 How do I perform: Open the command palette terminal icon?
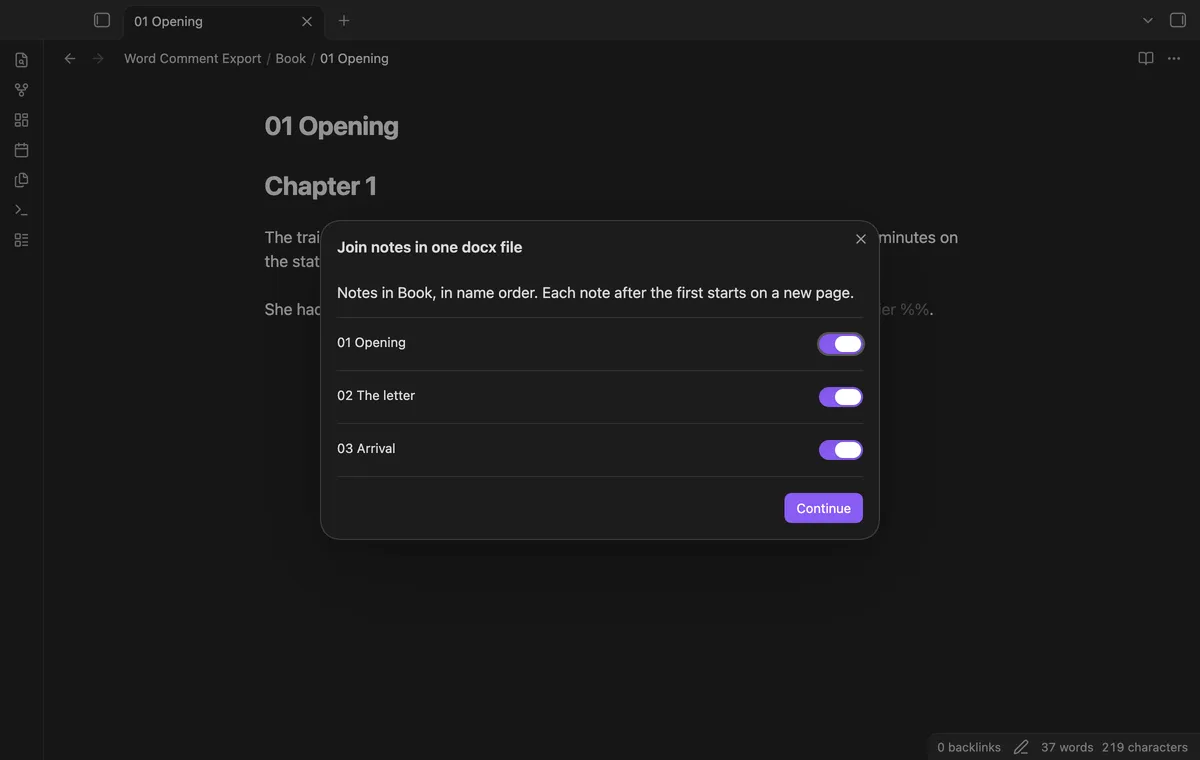[x=21, y=210]
